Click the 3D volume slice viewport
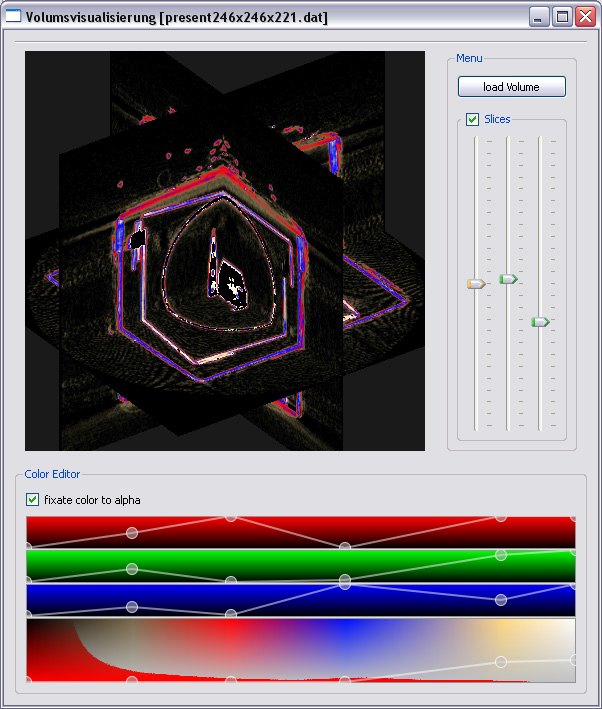The width and height of the screenshot is (602, 709). 225,251
